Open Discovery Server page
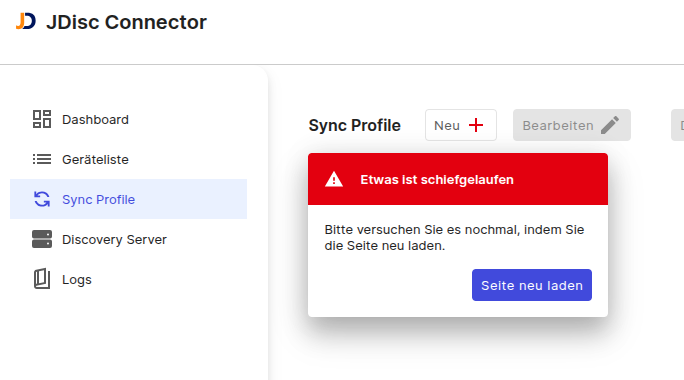684x380 pixels. (128, 239)
